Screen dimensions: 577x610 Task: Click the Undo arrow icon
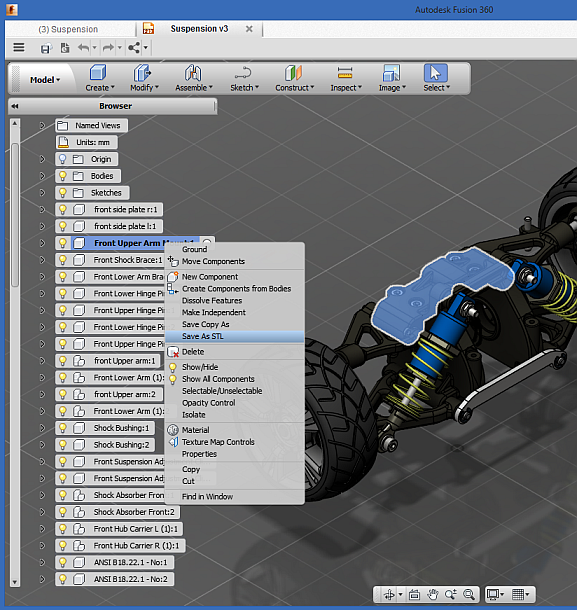coord(83,48)
